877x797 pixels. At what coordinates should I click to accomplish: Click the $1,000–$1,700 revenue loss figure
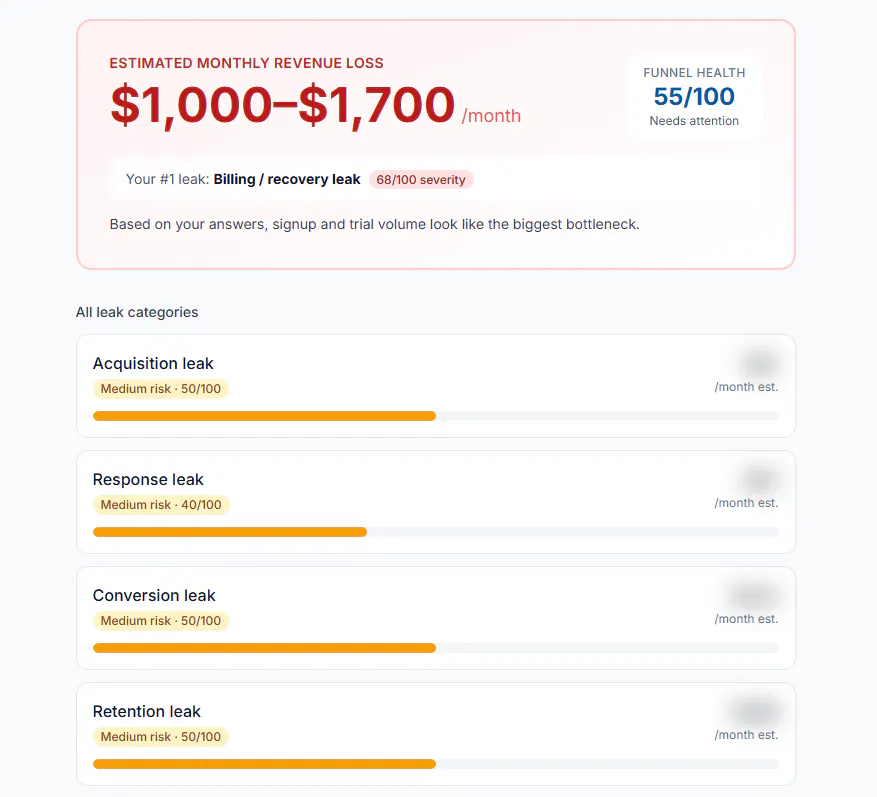(x=282, y=105)
